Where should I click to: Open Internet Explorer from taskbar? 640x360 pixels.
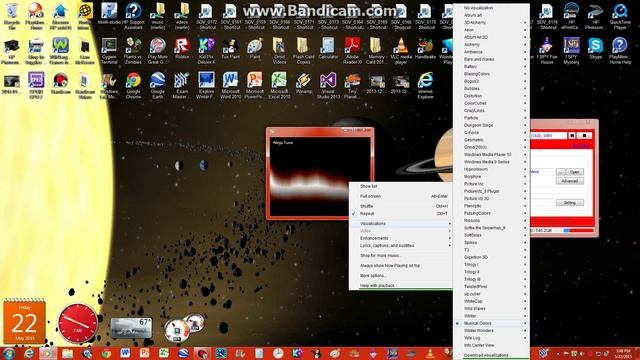(29, 353)
